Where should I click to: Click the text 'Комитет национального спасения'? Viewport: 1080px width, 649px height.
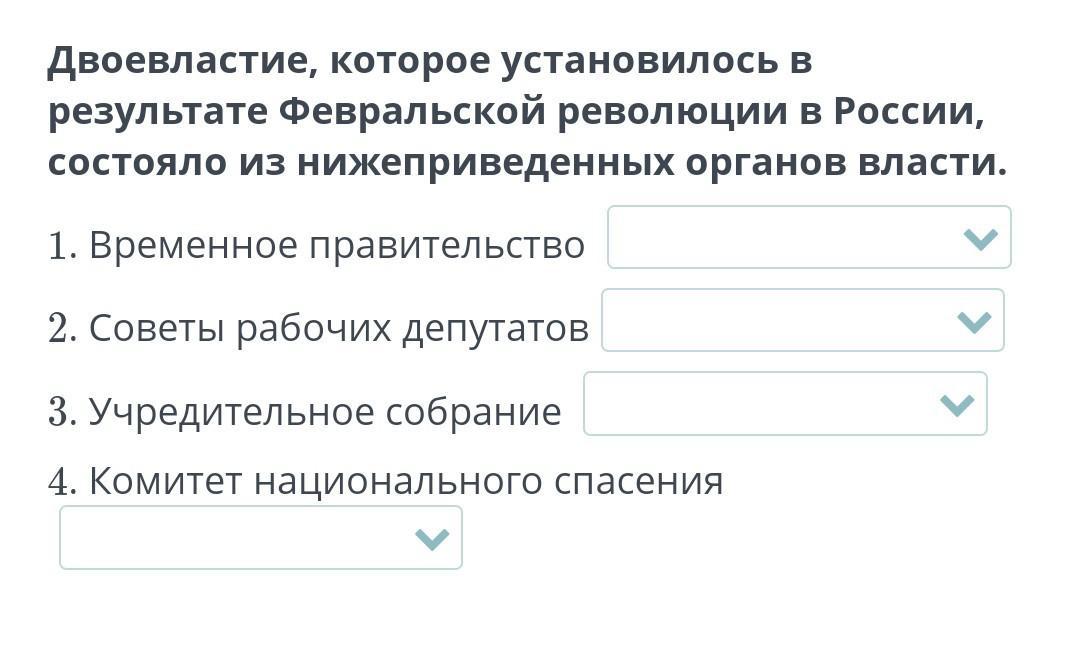coord(406,481)
